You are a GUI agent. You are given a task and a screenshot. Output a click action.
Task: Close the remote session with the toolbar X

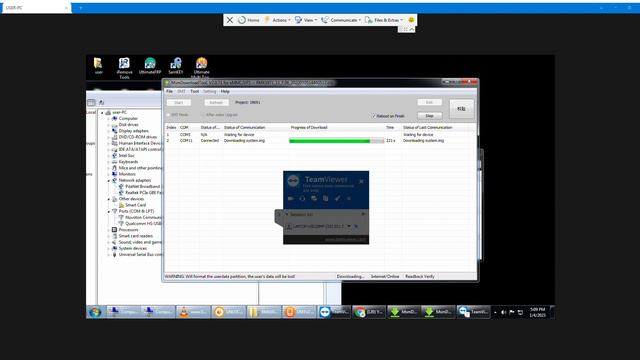coord(230,20)
